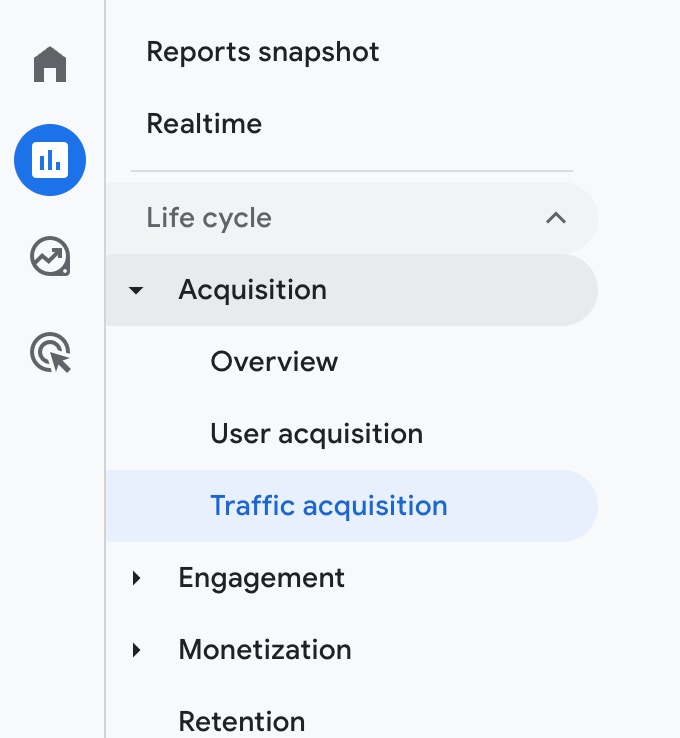This screenshot has width=680, height=738.
Task: Open the Advertising cursor-target icon
Action: pyautogui.click(x=50, y=353)
